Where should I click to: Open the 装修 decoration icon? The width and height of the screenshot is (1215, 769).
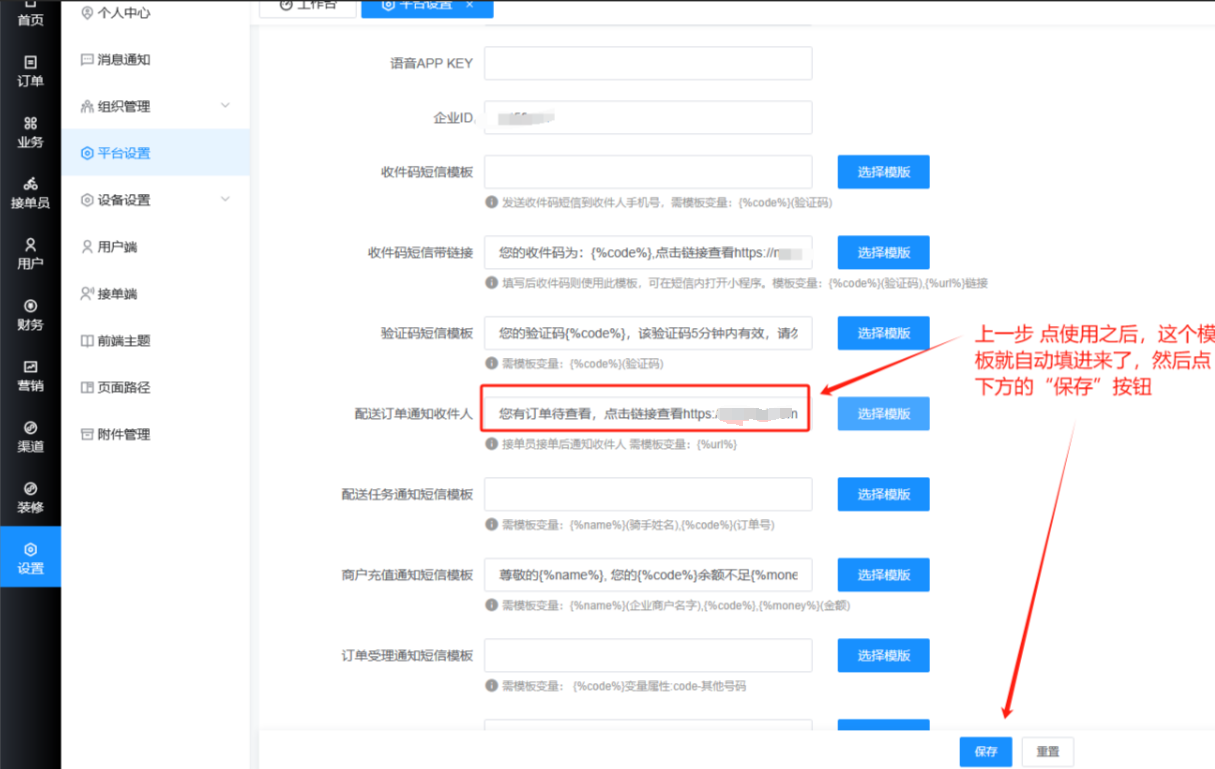[30, 489]
